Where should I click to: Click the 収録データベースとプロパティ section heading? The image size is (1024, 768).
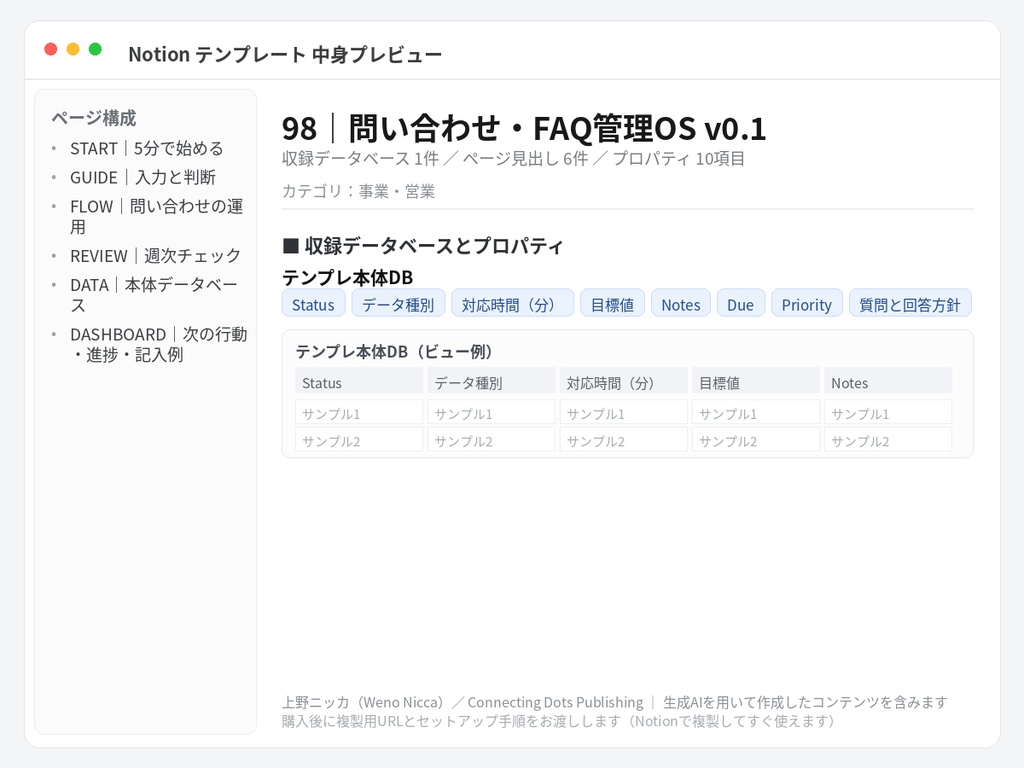point(423,246)
